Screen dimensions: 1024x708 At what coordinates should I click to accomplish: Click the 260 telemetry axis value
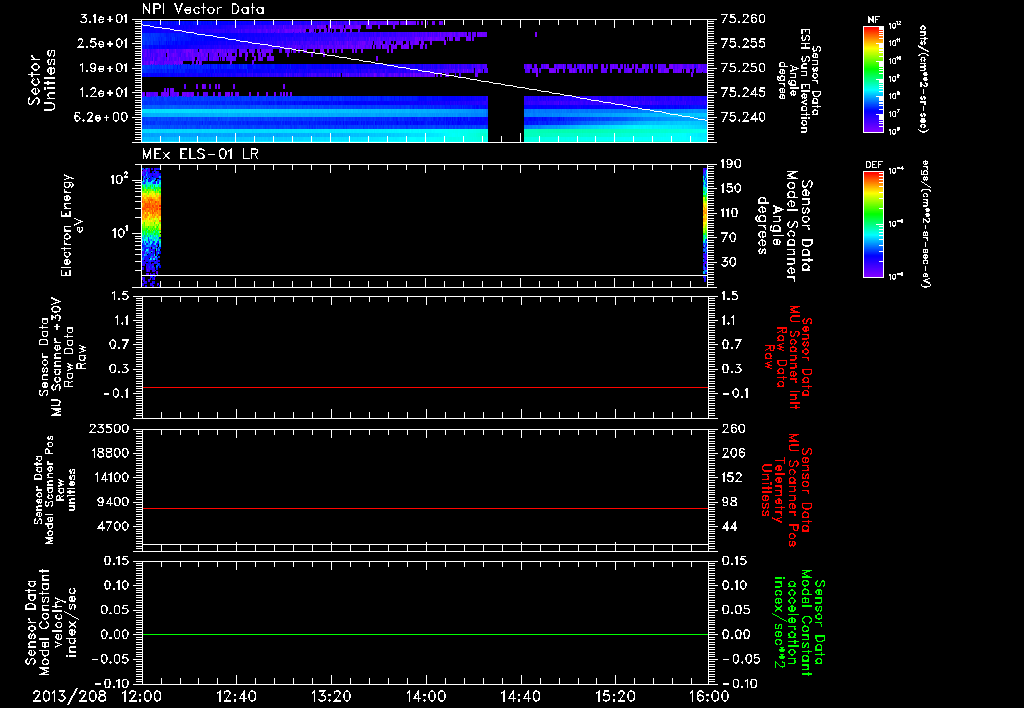(731, 429)
